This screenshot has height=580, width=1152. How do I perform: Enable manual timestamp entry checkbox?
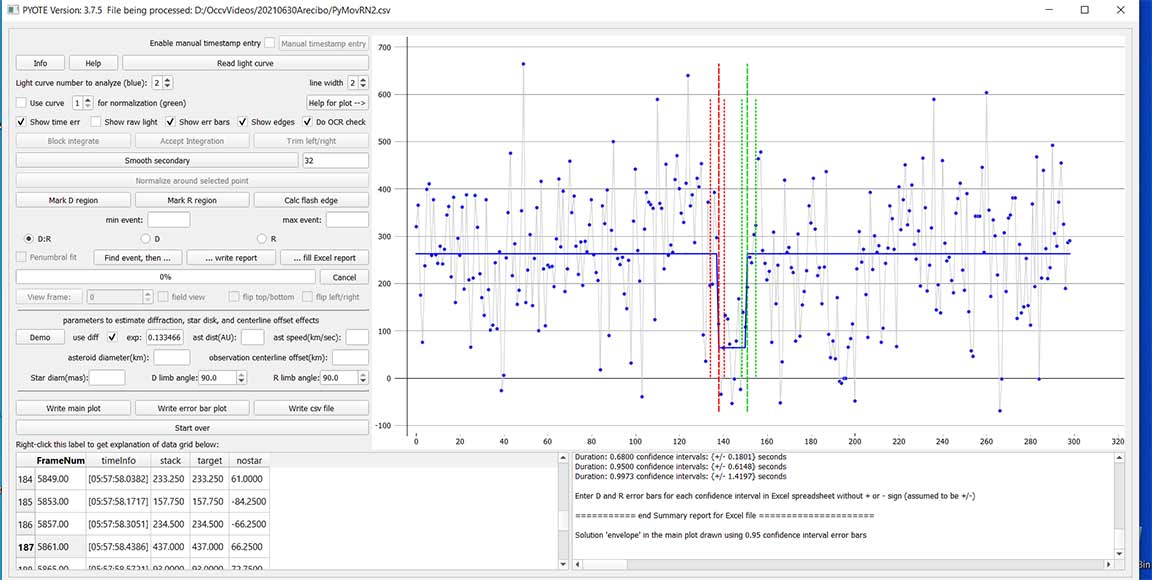[x=270, y=43]
